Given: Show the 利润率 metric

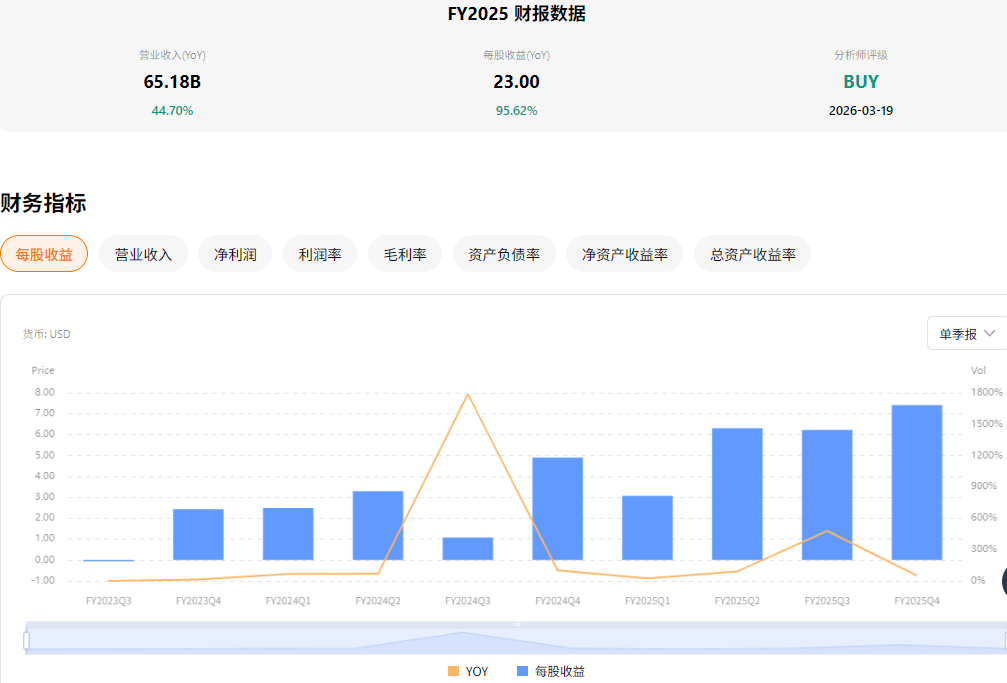Looking at the screenshot, I should pos(320,254).
